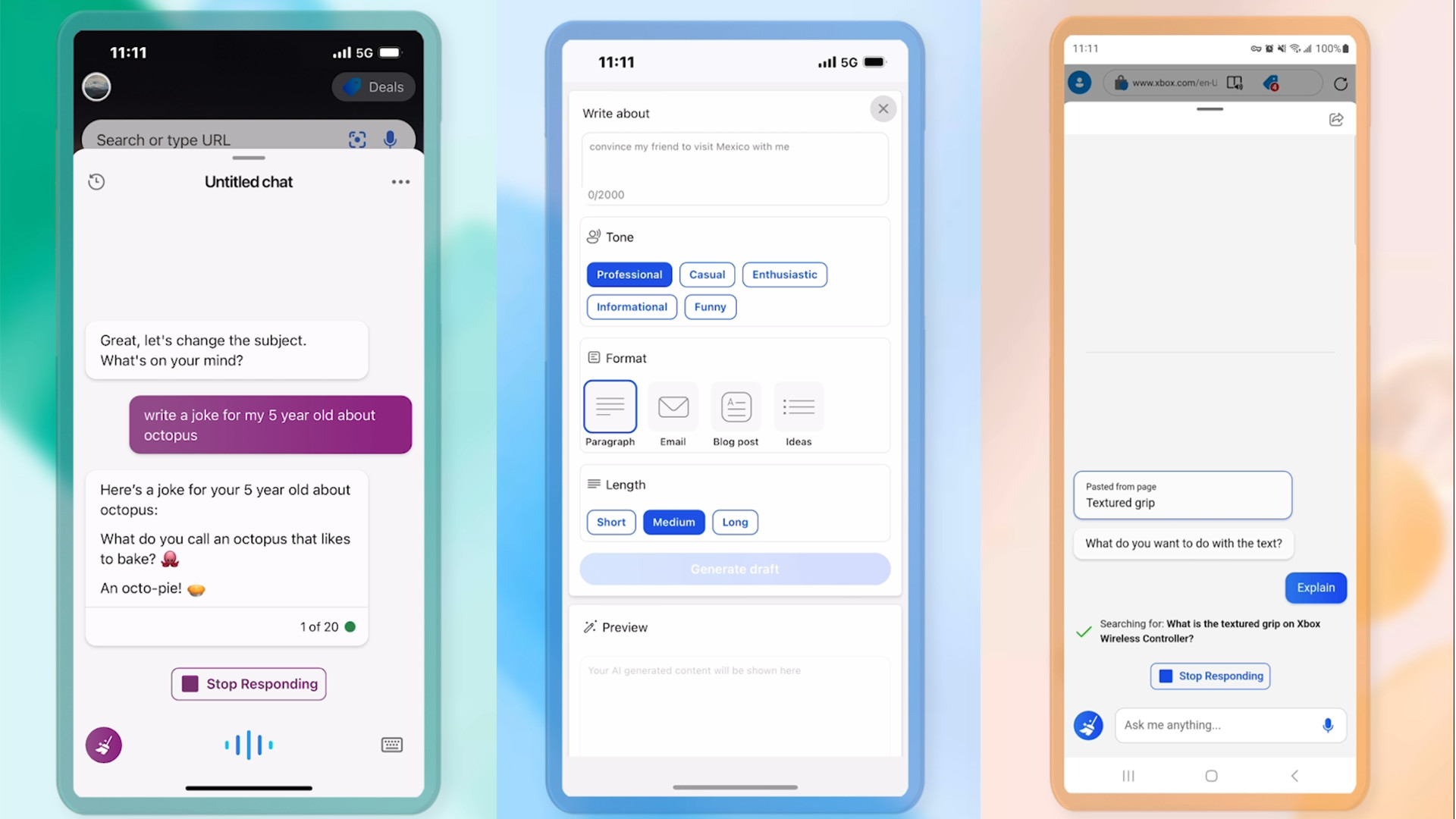
Task: Select the Funny tone button
Action: [x=710, y=306]
